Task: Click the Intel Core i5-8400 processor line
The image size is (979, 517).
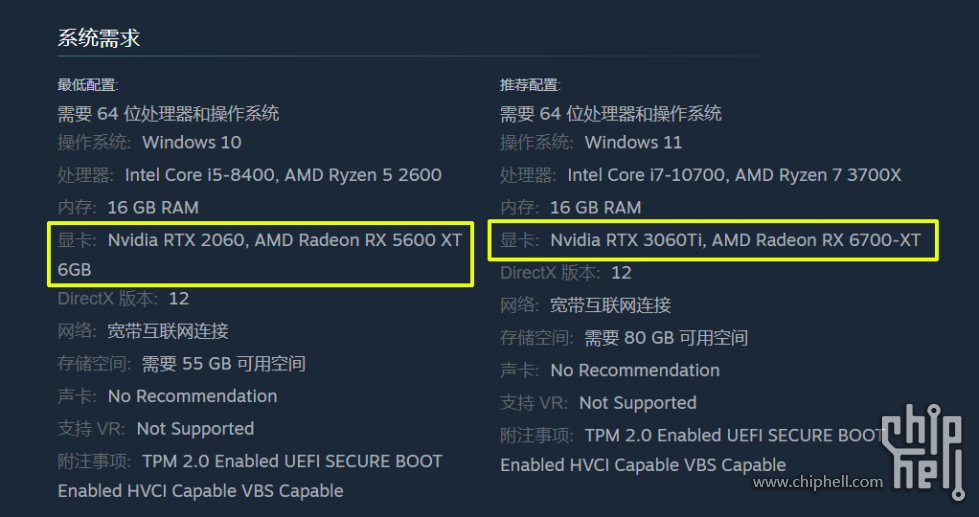Action: point(282,175)
